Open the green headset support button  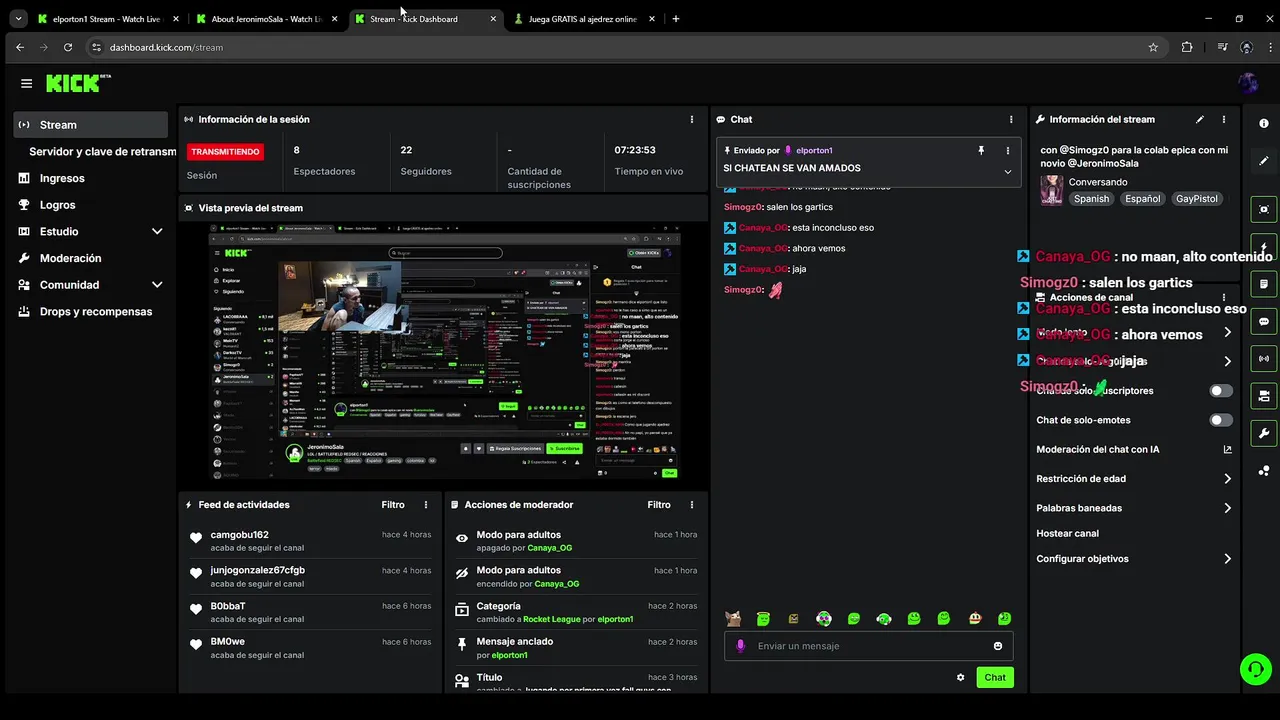1255,669
